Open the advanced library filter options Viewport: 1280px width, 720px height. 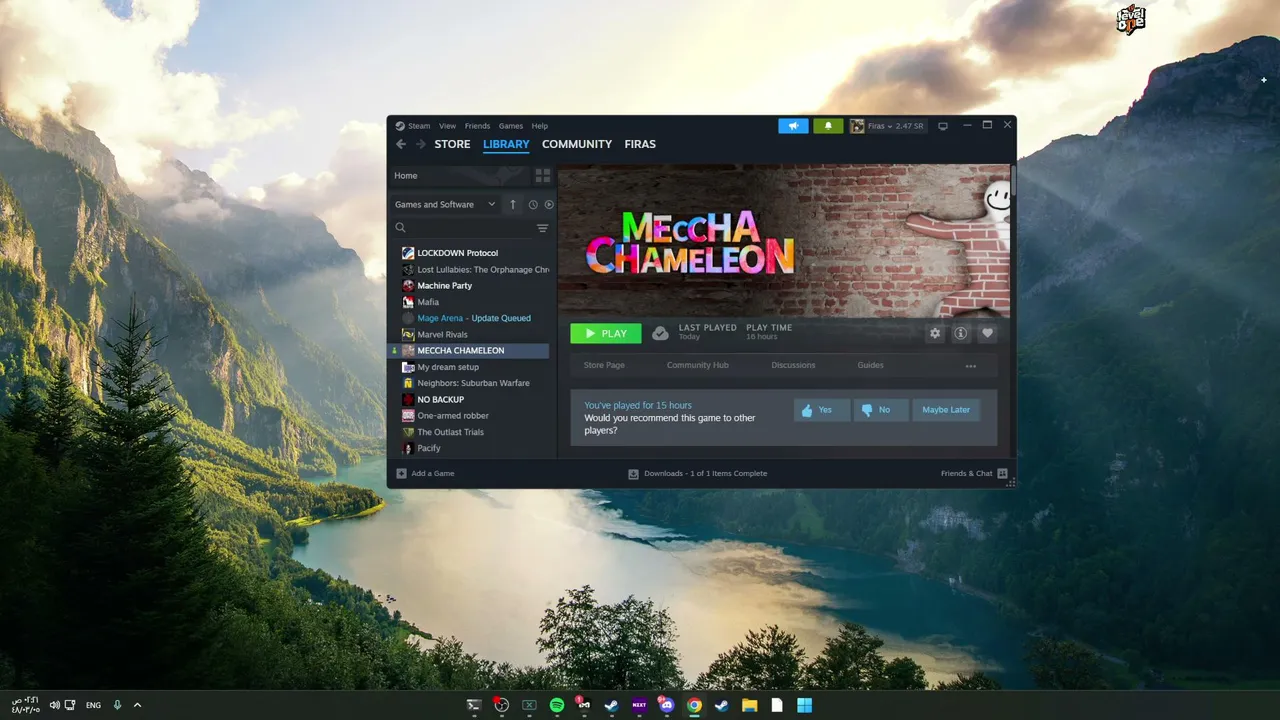(543, 228)
